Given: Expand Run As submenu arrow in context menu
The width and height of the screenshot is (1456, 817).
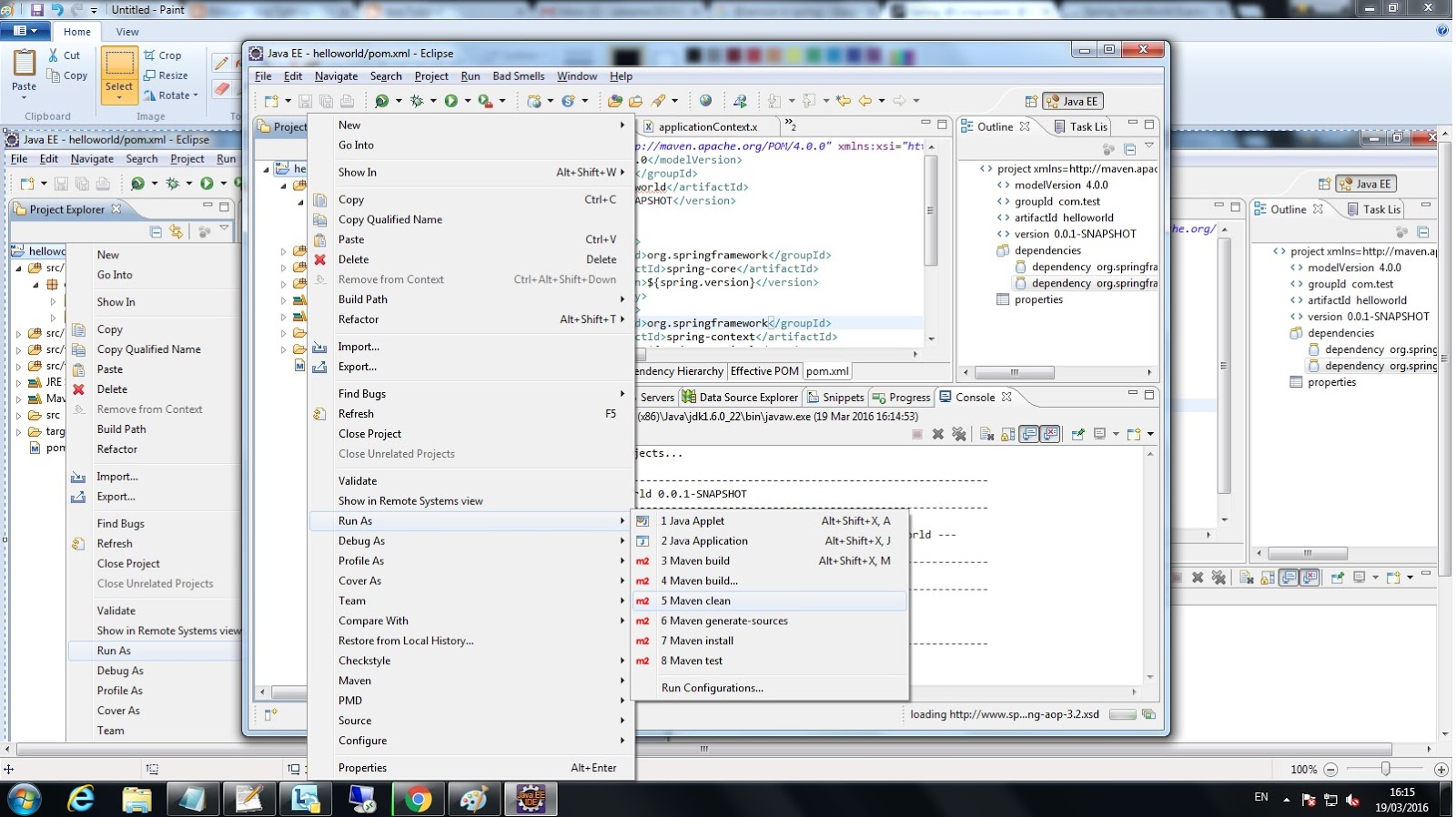Looking at the screenshot, I should pyautogui.click(x=622, y=521).
